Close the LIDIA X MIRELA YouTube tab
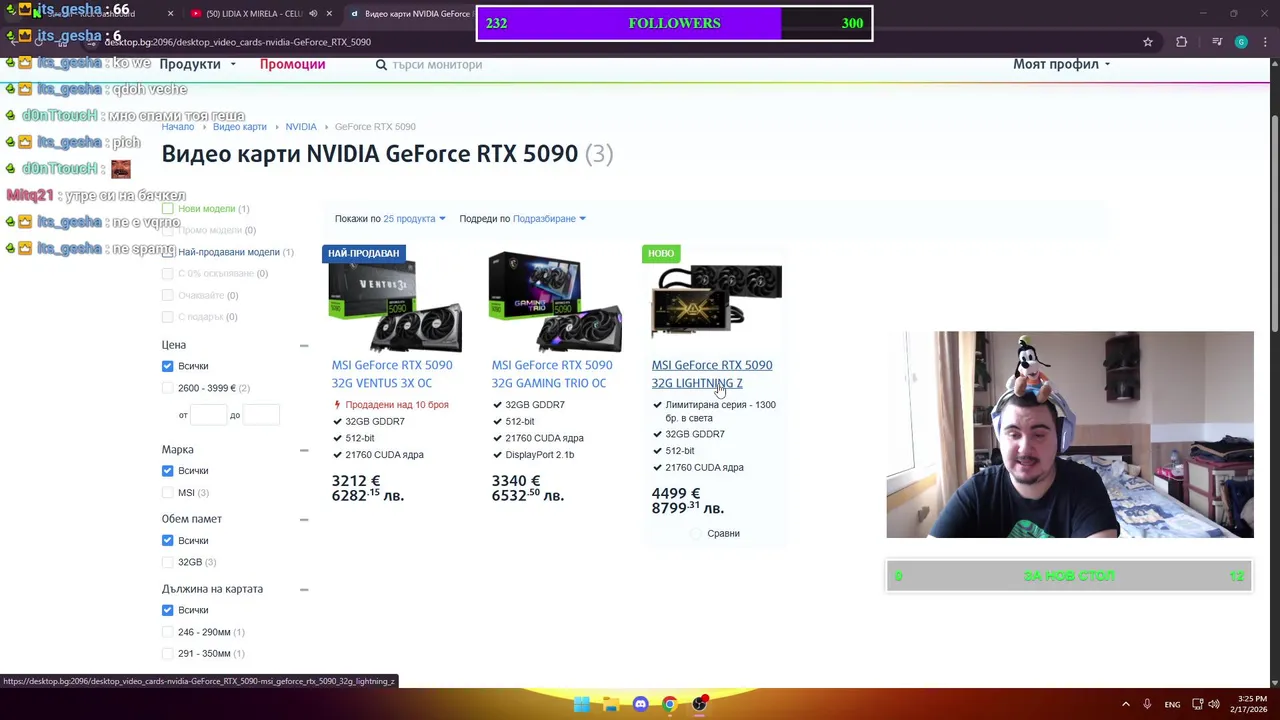Screen dimensions: 1280x720 pos(329,14)
